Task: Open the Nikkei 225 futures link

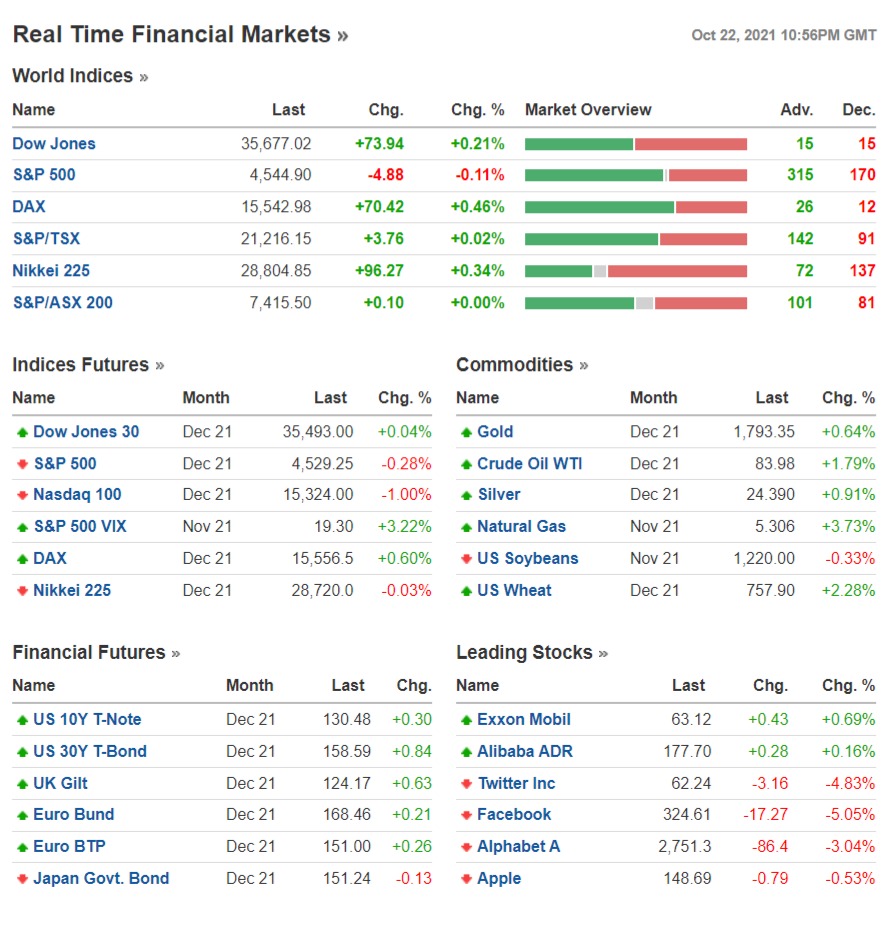Action: point(72,590)
